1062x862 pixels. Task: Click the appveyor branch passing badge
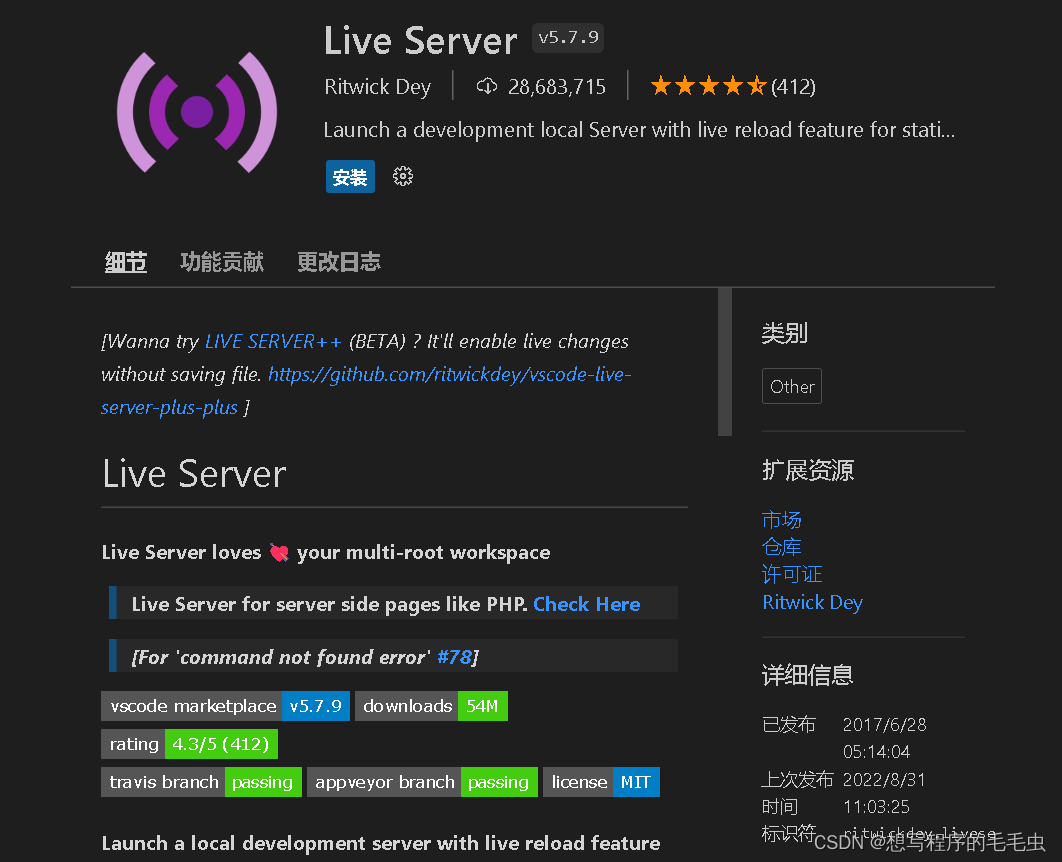(x=423, y=782)
